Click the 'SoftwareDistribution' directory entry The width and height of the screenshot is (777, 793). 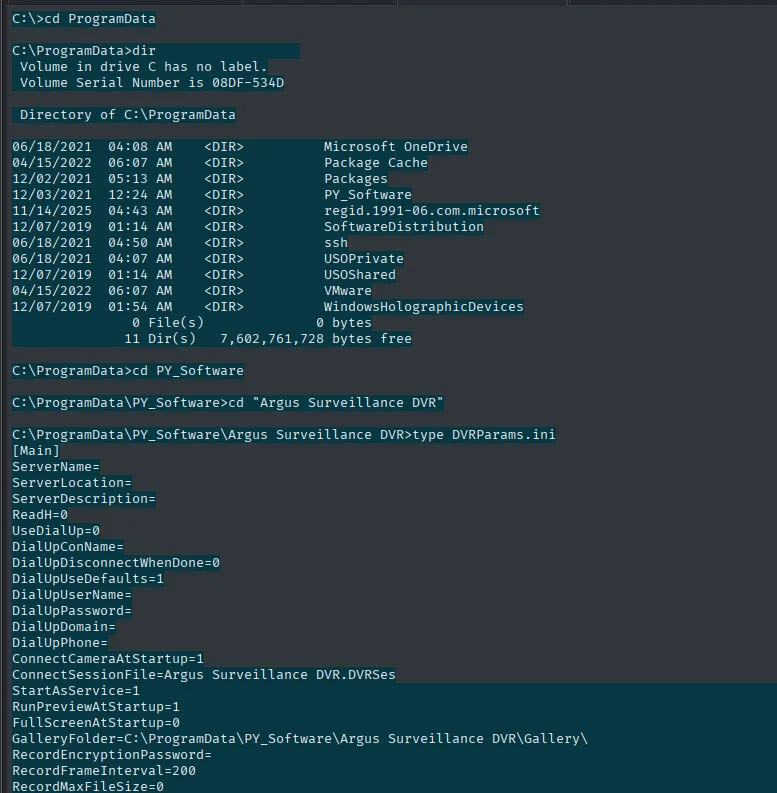pyautogui.click(x=404, y=227)
